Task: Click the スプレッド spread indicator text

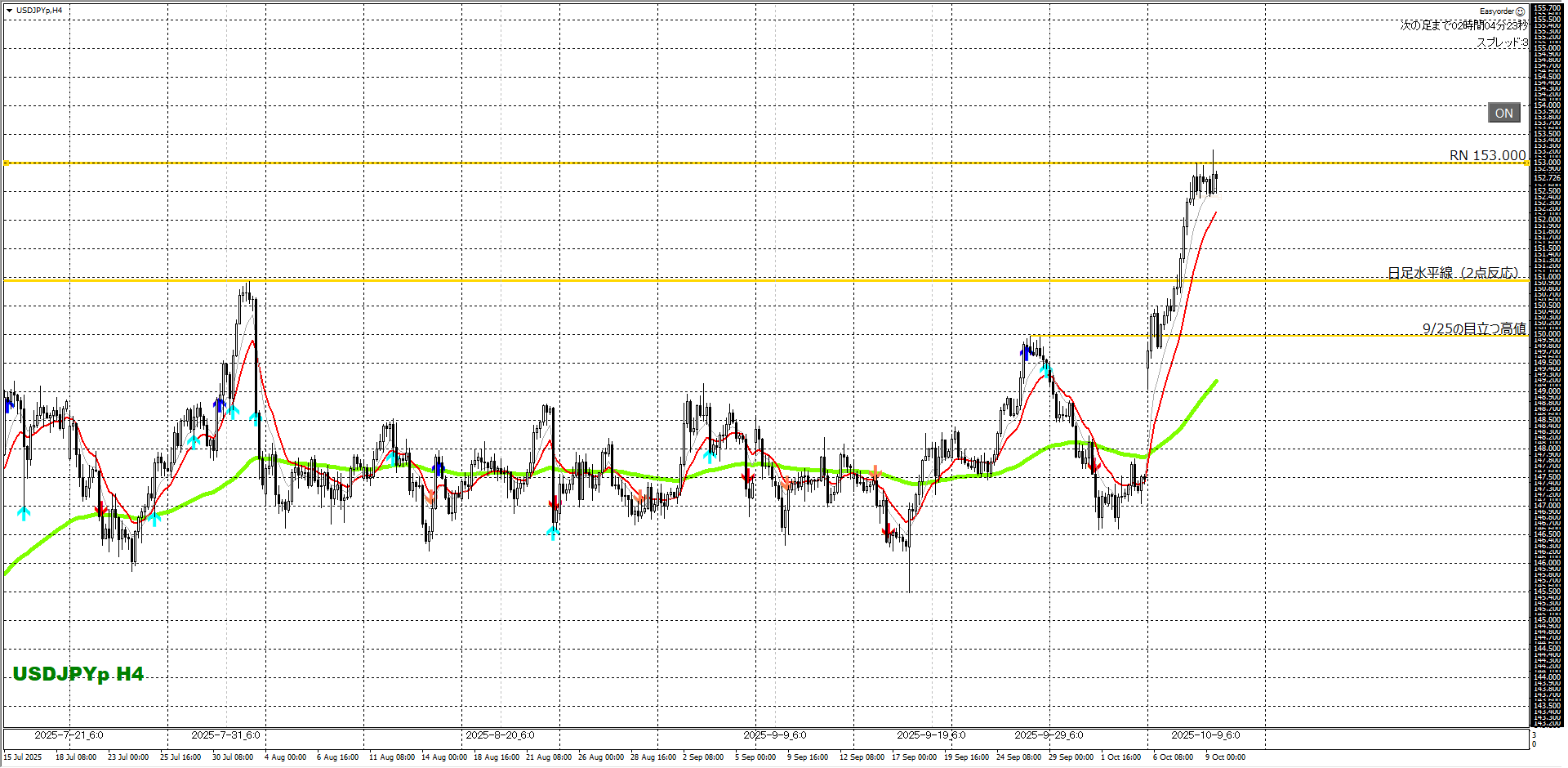Action: 1501,42
